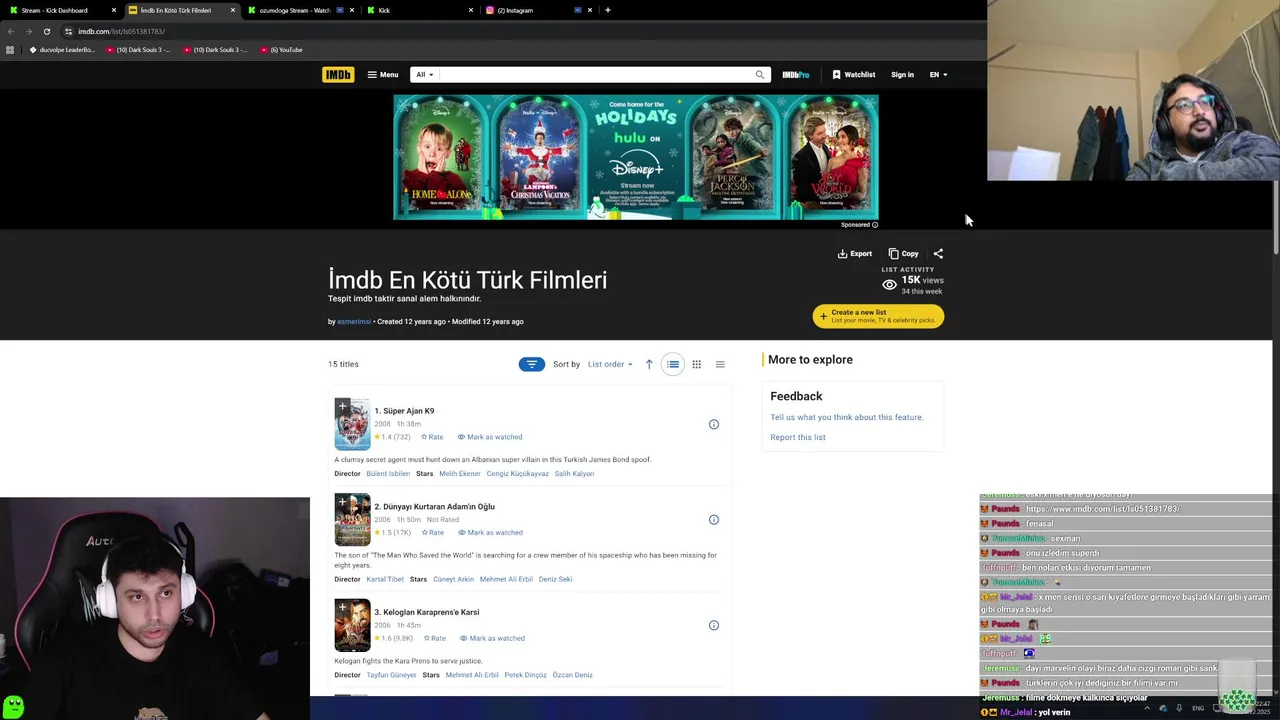Screen dimensions: 1280x720
Task: Open star Özcan Deniz page
Action: click(x=573, y=675)
